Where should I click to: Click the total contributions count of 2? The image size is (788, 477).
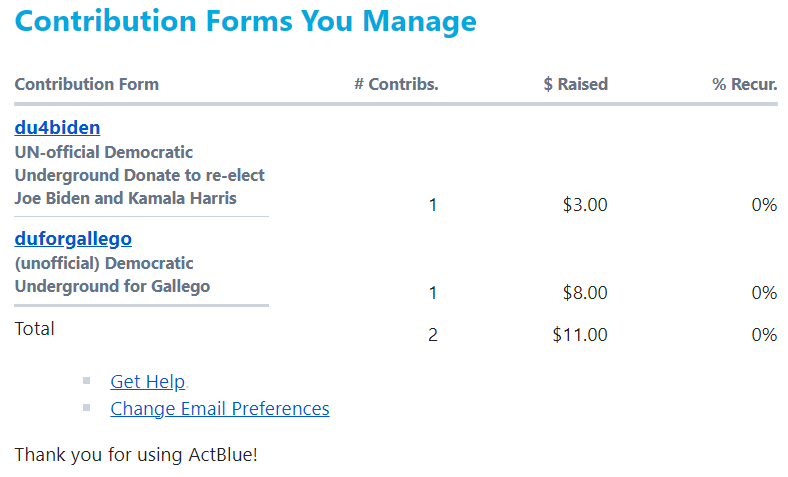433,335
